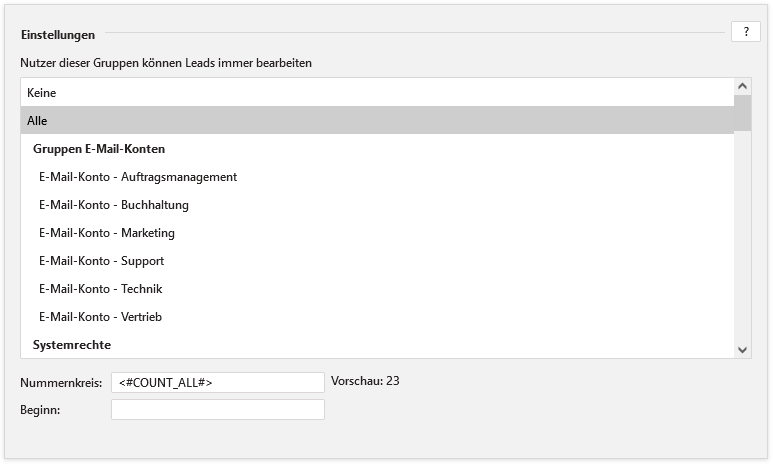Image resolution: width=773 pixels, height=464 pixels.
Task: Click the scrollbar thumb of groups list
Action: pos(743,114)
